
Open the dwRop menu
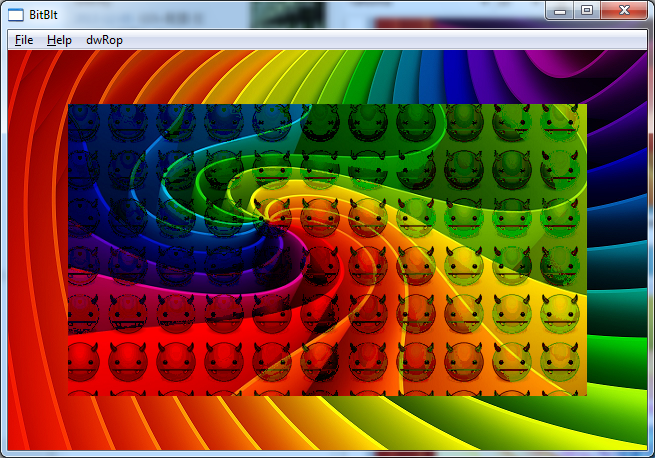(x=104, y=40)
